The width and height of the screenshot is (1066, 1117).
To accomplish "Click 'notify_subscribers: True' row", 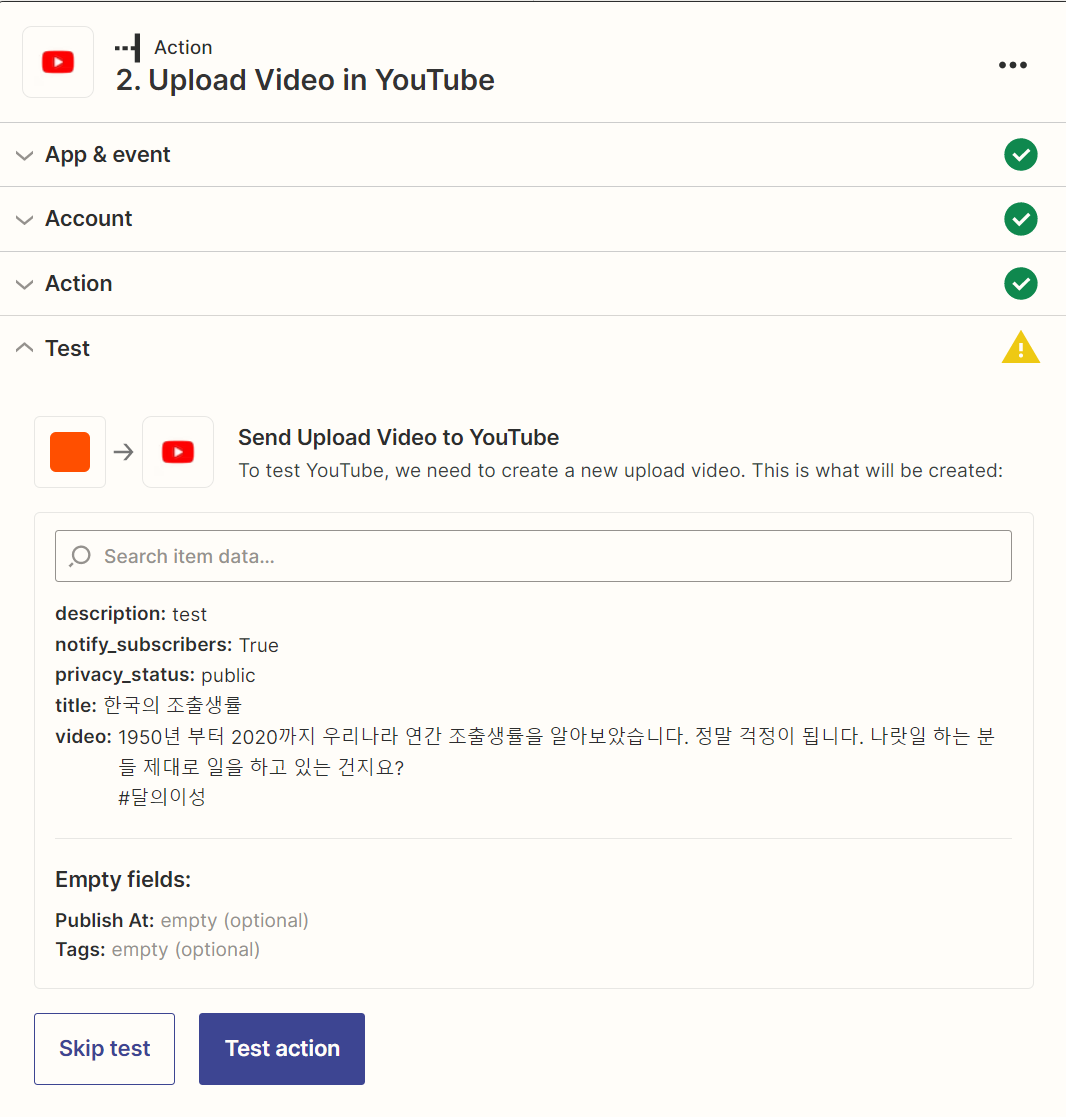I will [167, 645].
